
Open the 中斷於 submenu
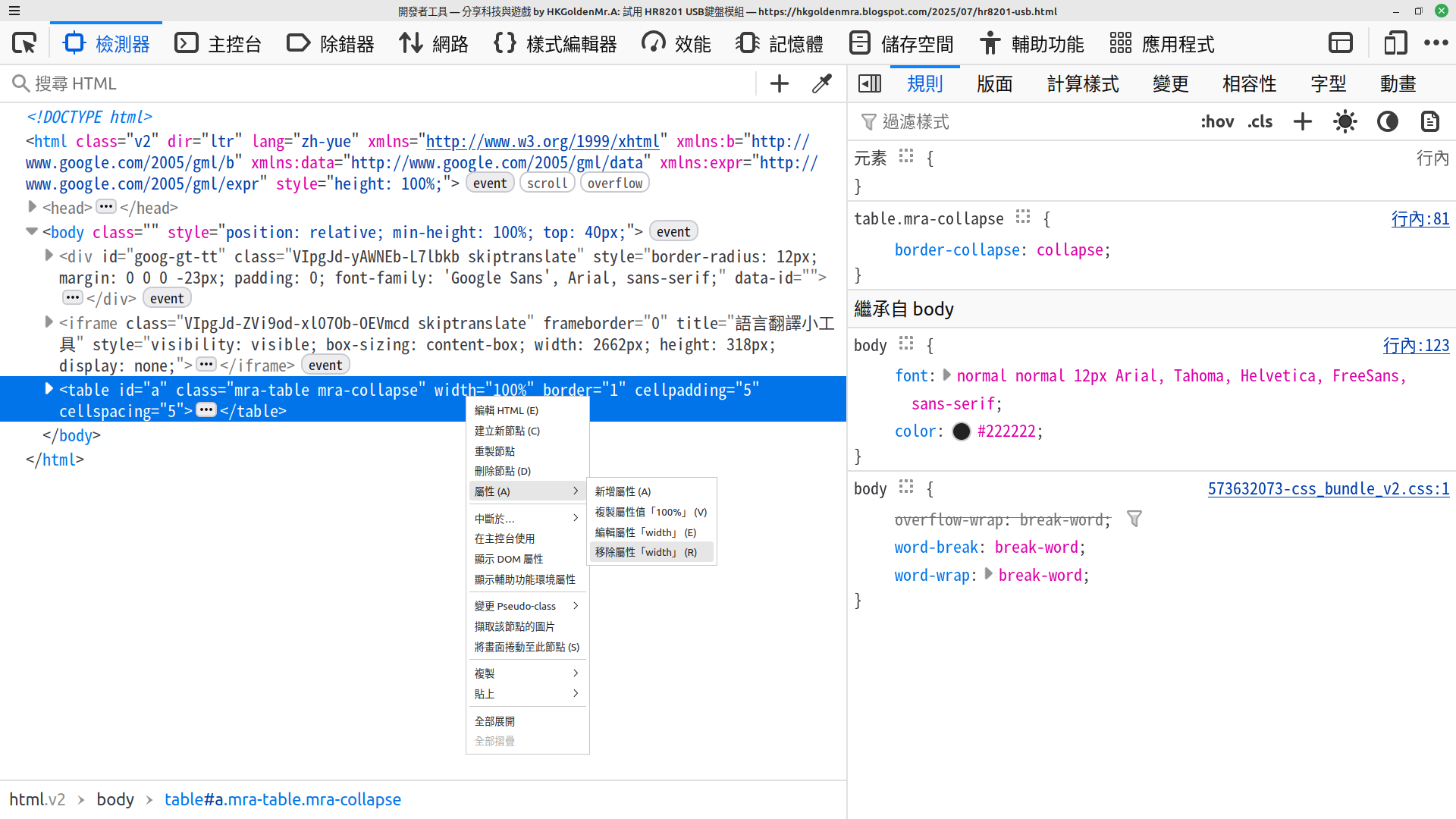[x=528, y=519]
